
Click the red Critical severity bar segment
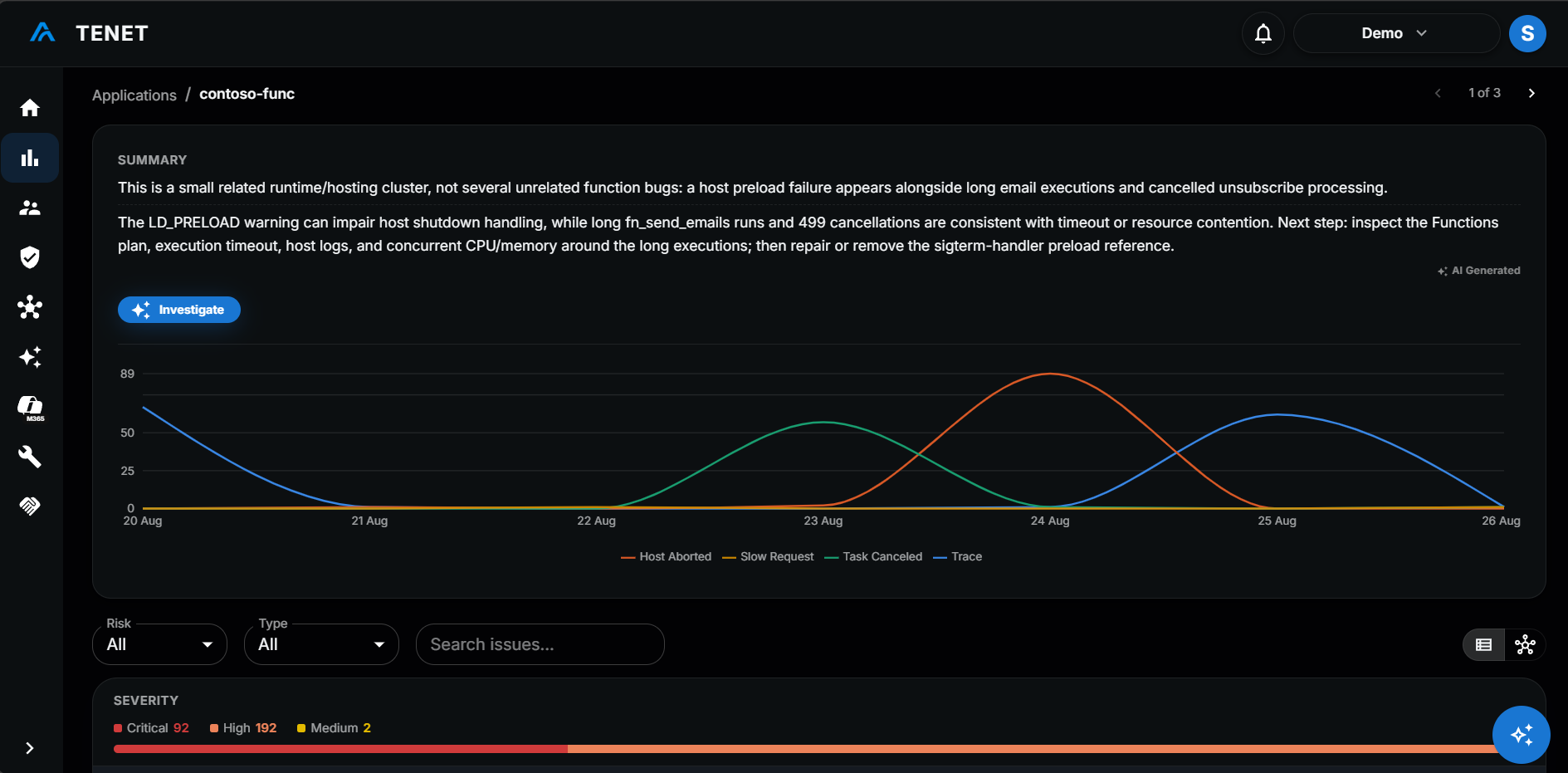pos(340,749)
